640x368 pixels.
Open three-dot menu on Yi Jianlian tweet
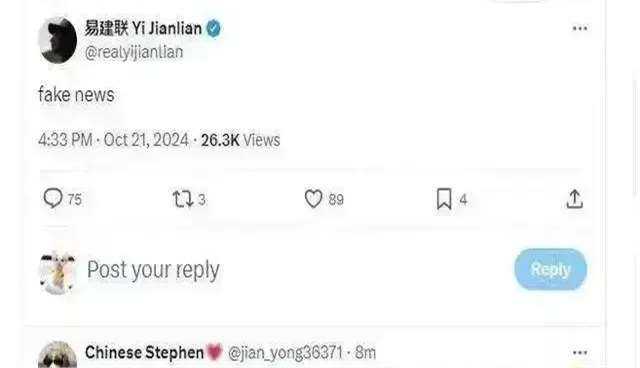tap(580, 28)
